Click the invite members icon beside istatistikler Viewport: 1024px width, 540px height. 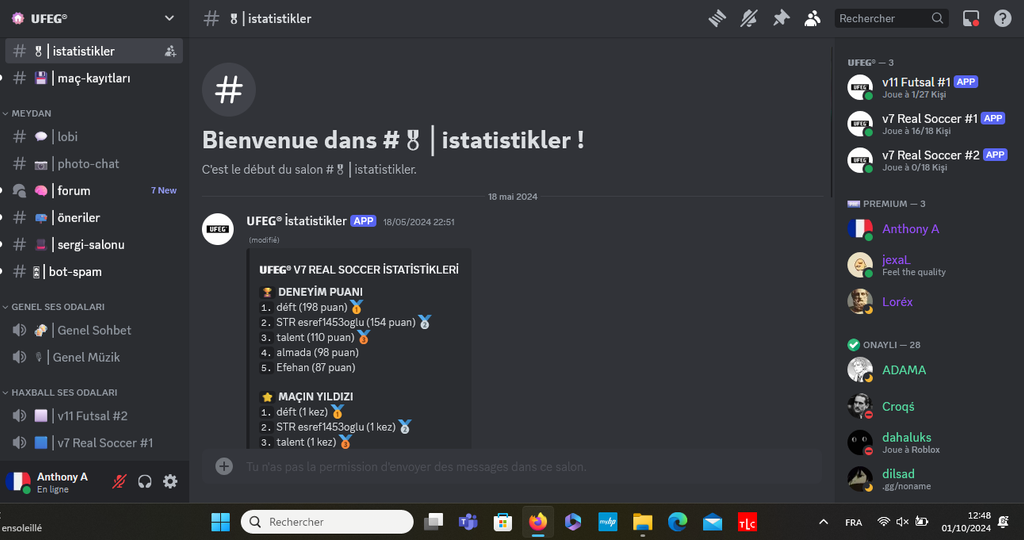[170, 51]
